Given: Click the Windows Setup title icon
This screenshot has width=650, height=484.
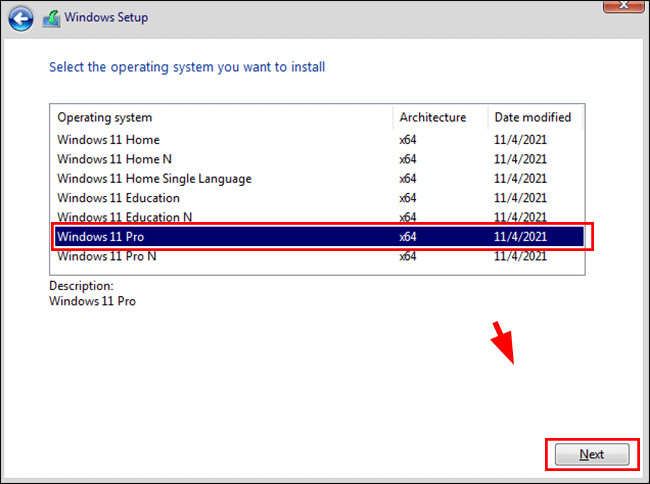Looking at the screenshot, I should [51, 19].
